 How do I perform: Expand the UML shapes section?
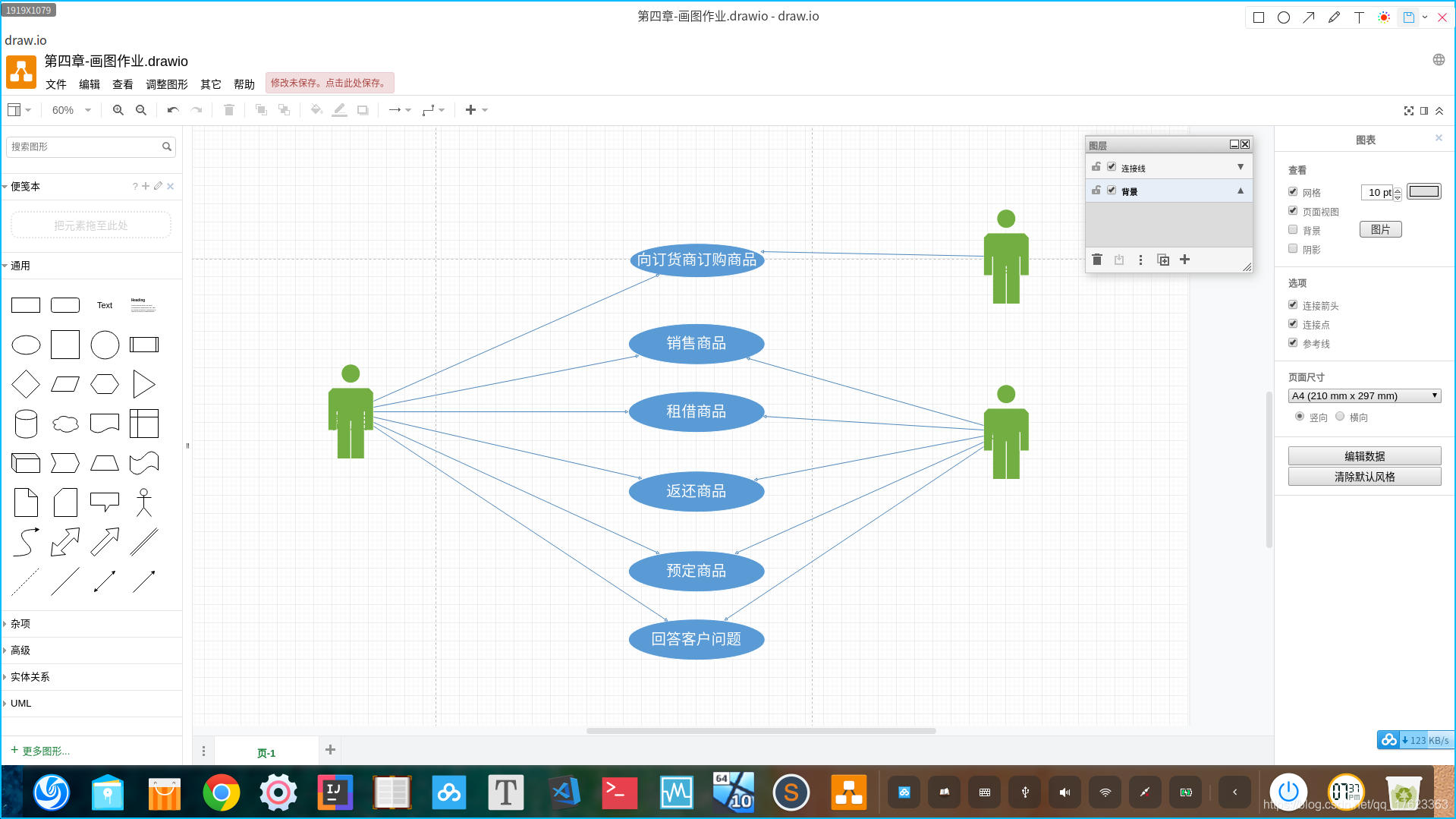(x=20, y=704)
